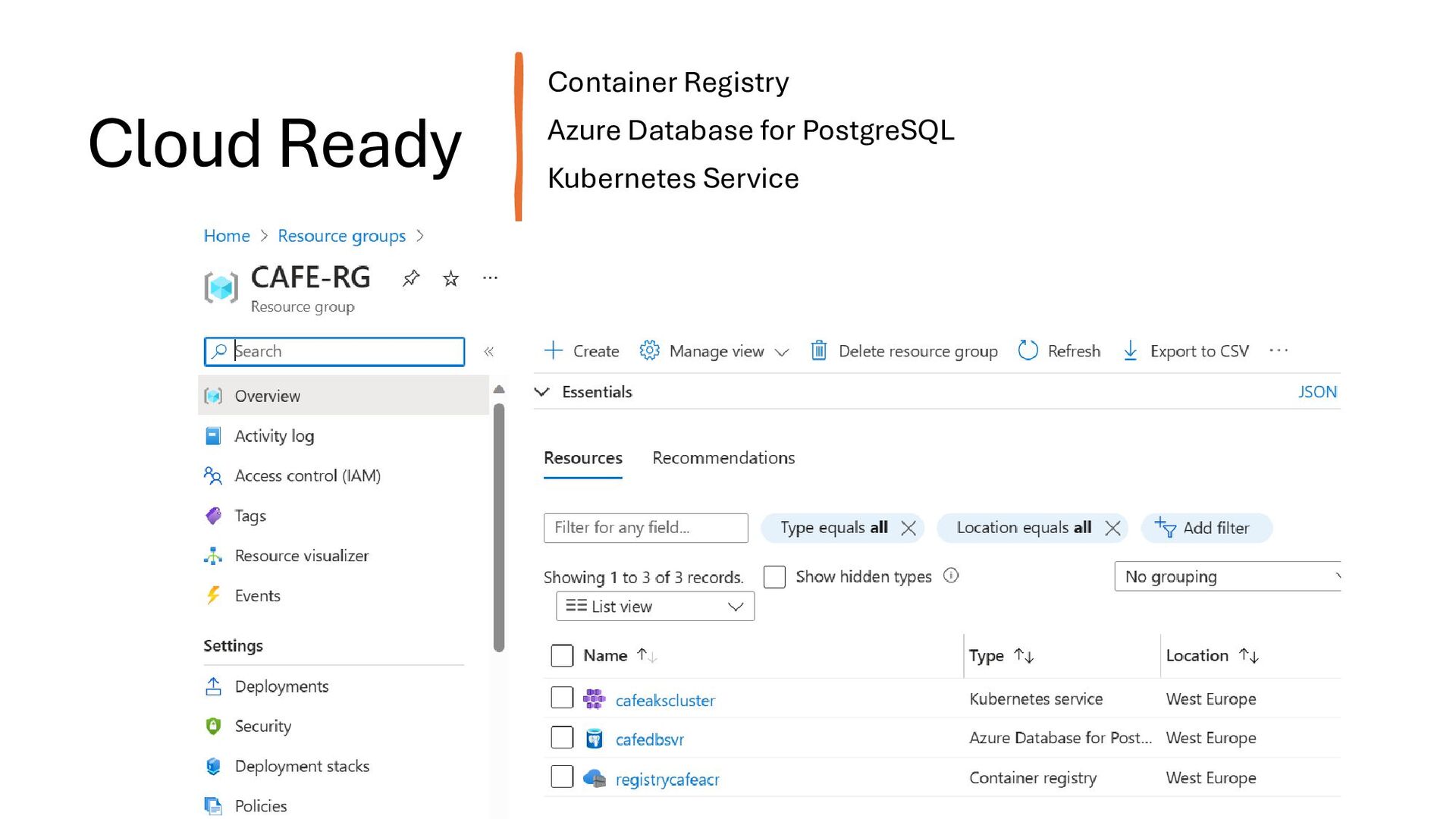1456x819 pixels.
Task: Click the Add filter button
Action: [x=1207, y=528]
